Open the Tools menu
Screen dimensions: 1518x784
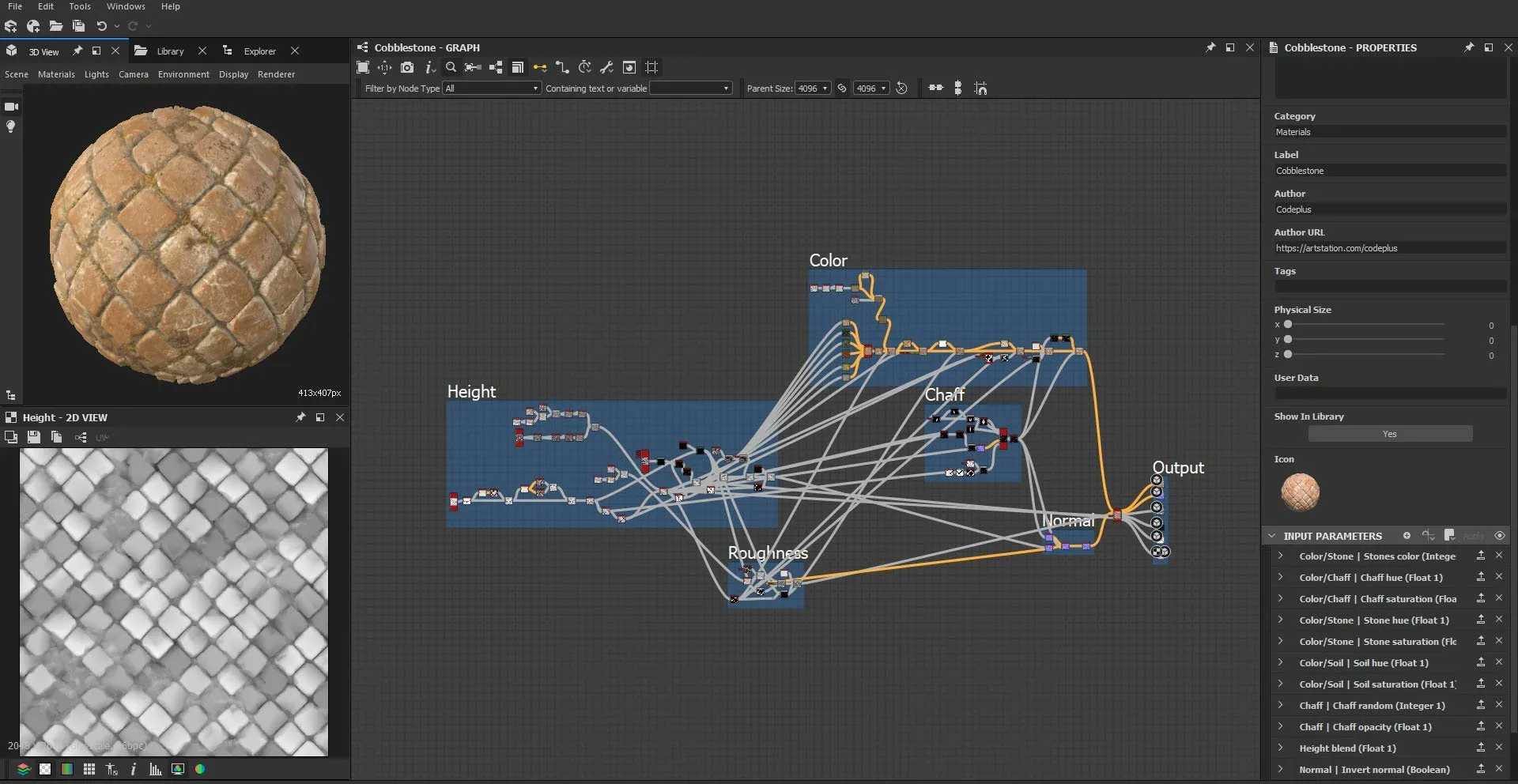80,6
